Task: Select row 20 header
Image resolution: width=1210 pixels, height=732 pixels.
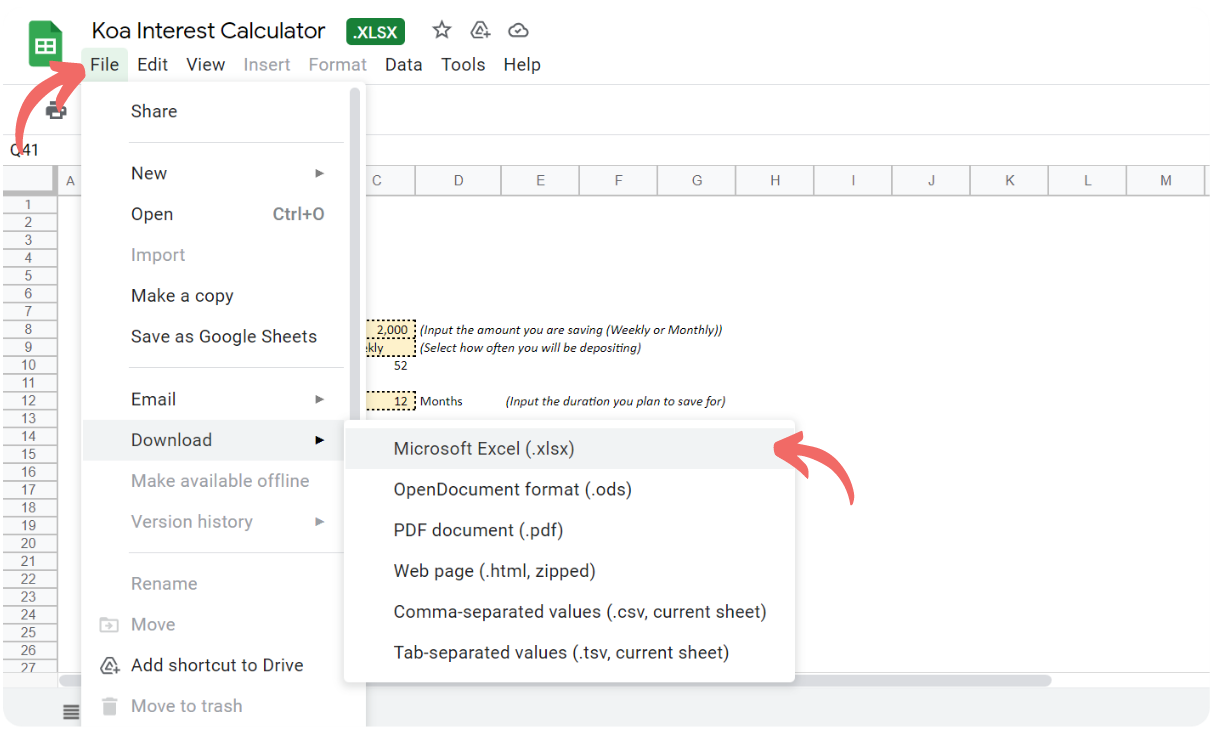Action: (x=29, y=543)
